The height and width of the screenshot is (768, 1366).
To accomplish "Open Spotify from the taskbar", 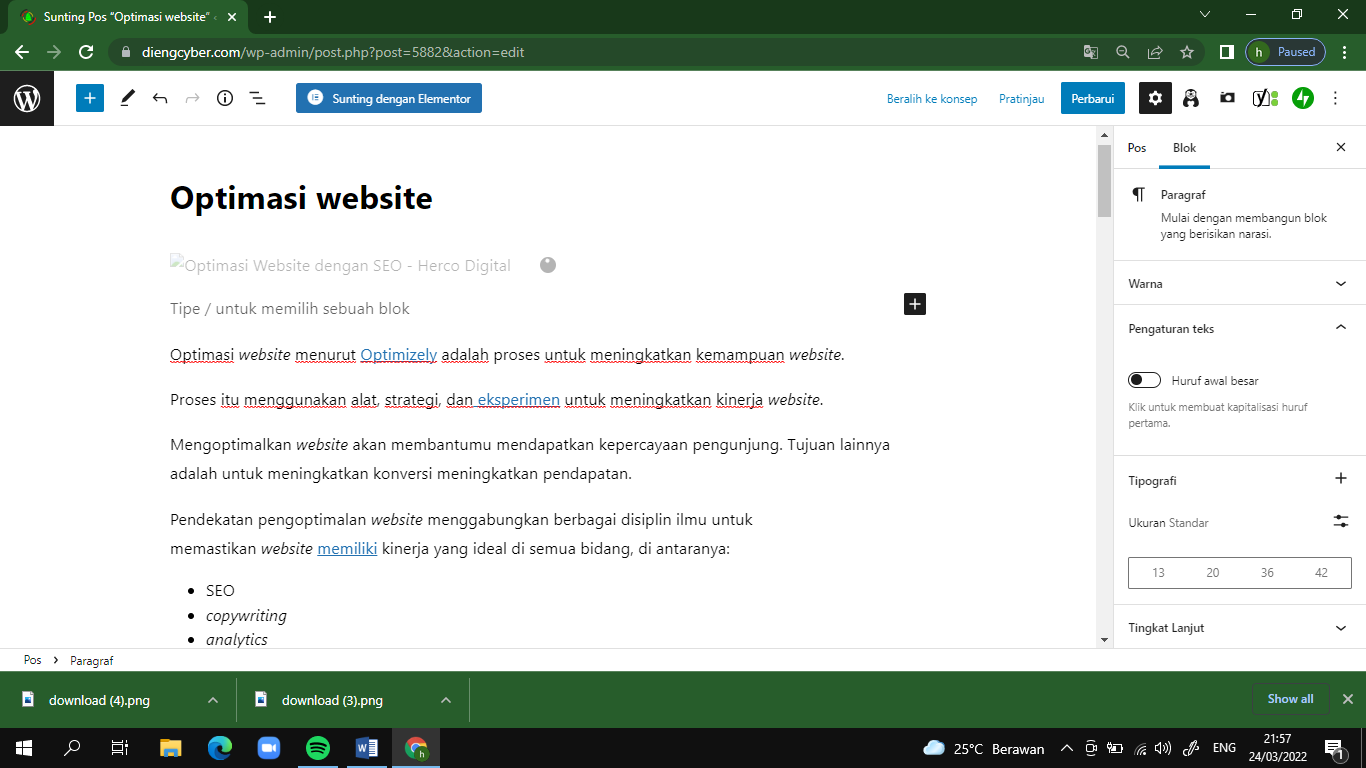I will [x=318, y=748].
